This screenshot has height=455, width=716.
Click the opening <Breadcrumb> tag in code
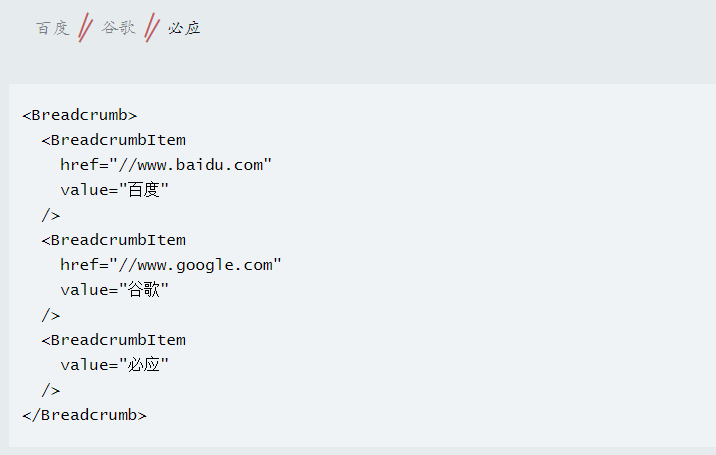[x=79, y=115]
